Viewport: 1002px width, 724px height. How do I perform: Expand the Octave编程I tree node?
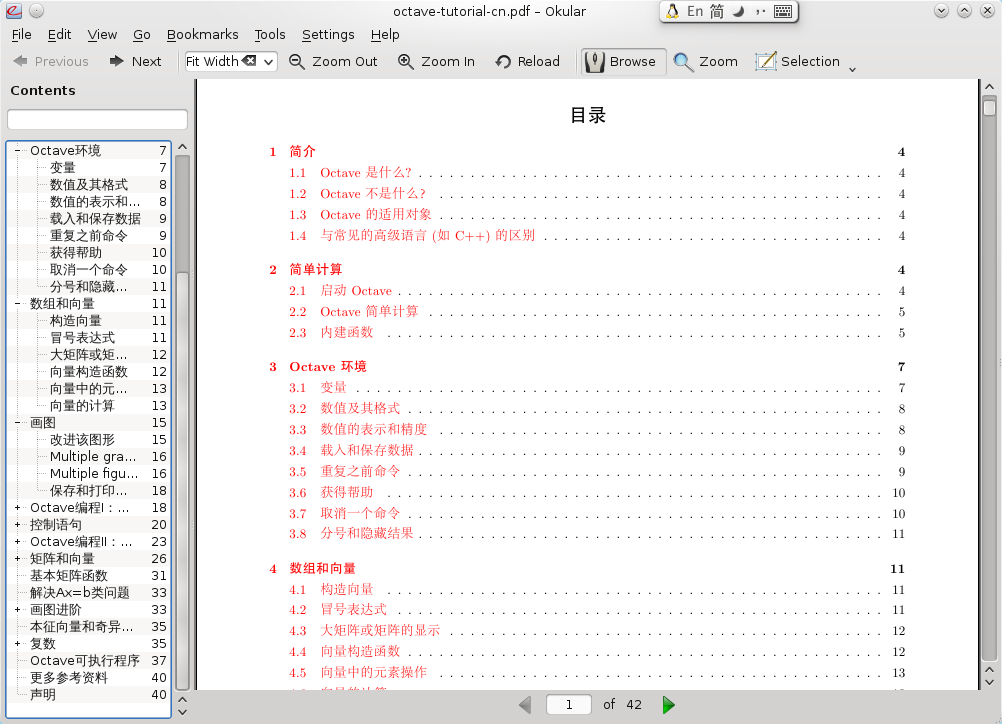pyautogui.click(x=17, y=507)
